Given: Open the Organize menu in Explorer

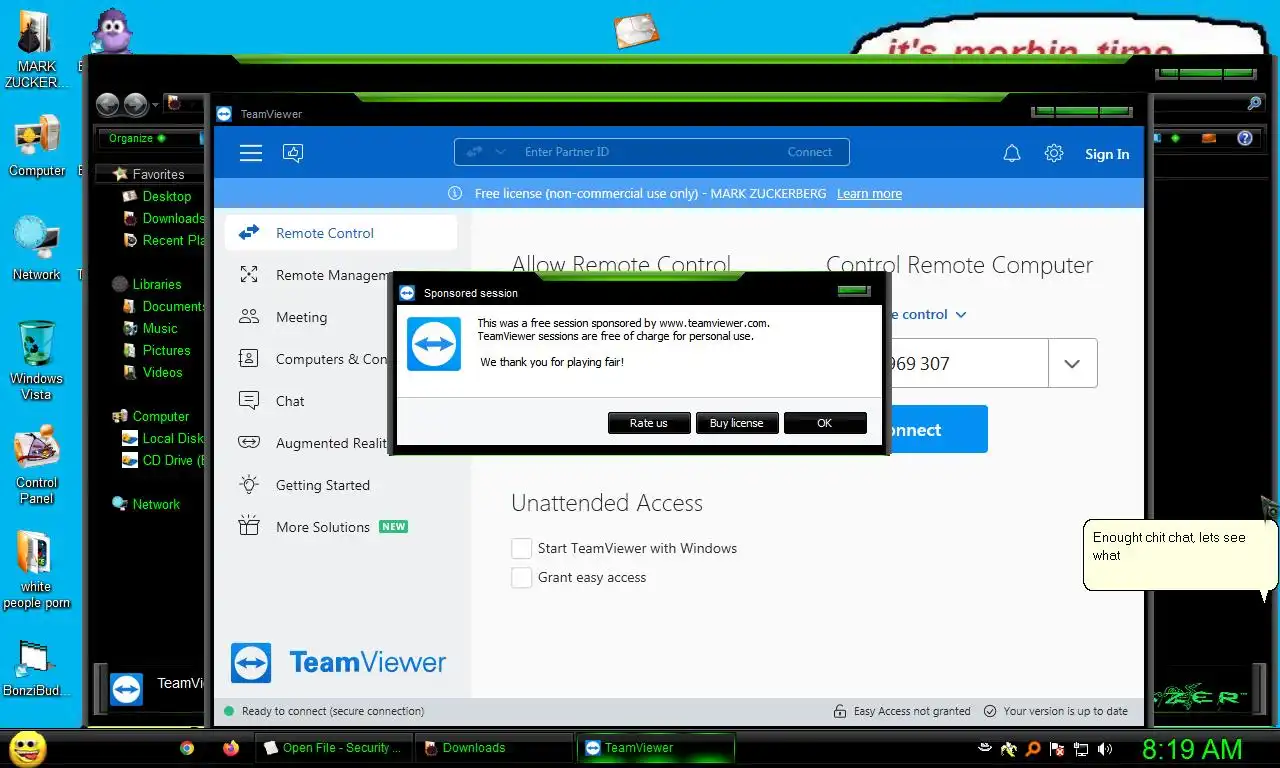Looking at the screenshot, I should 137,138.
